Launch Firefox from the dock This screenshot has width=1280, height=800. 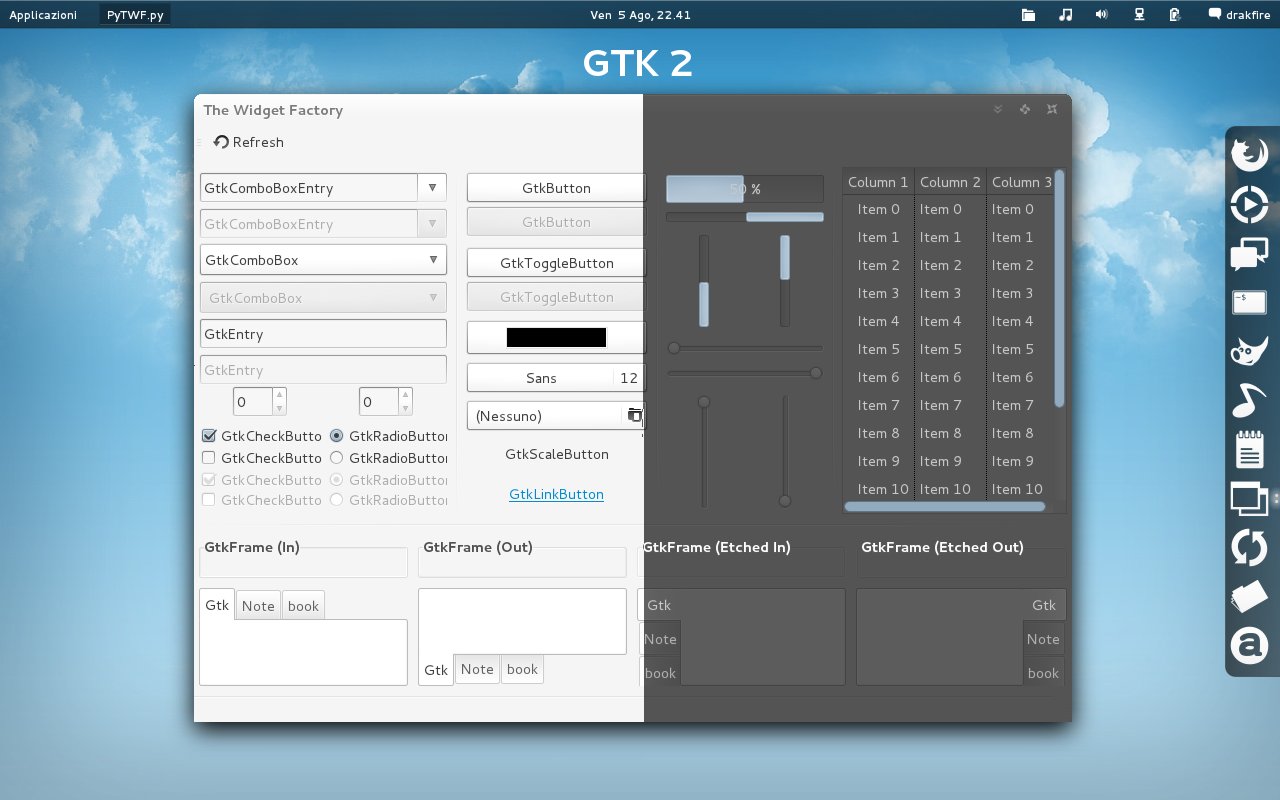(1249, 154)
